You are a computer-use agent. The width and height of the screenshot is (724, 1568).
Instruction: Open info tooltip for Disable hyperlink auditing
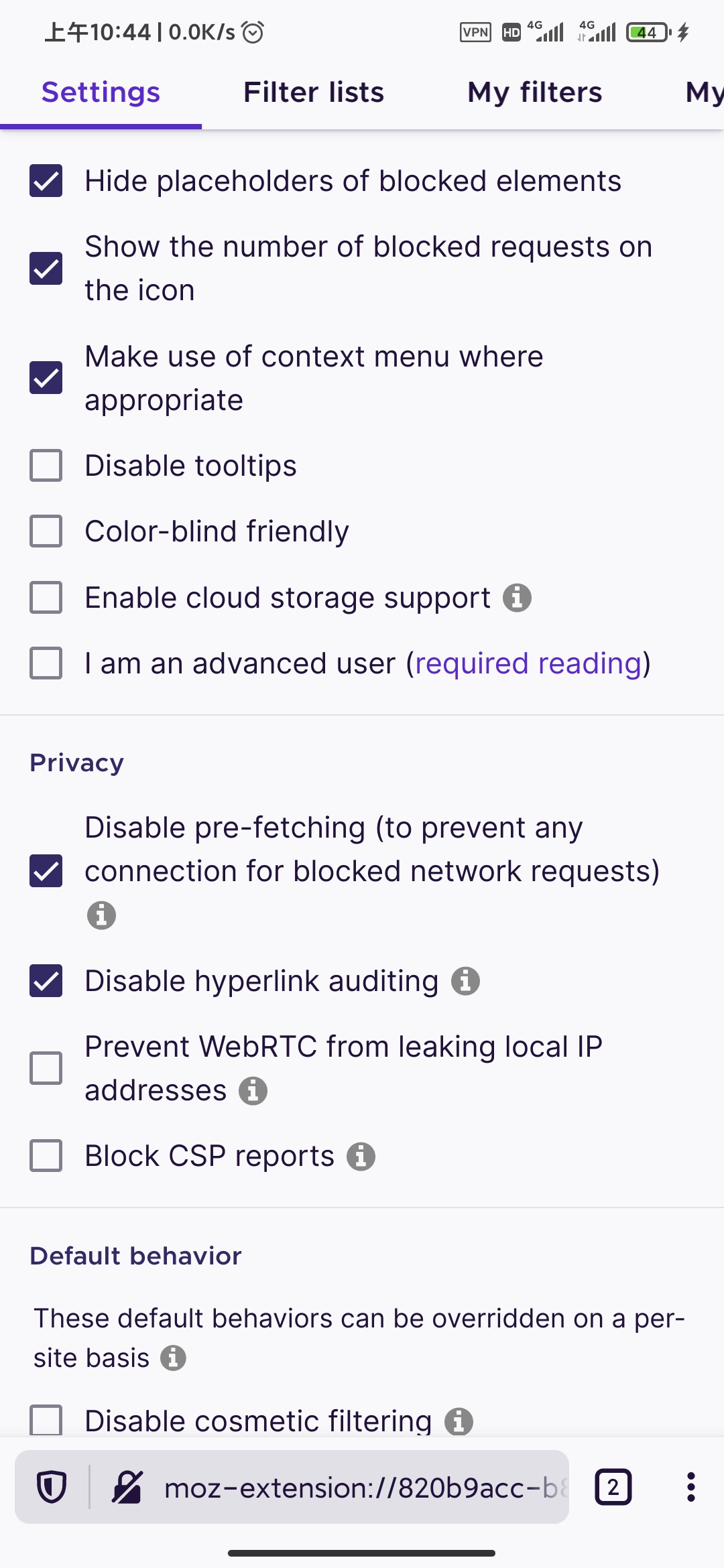466,981
